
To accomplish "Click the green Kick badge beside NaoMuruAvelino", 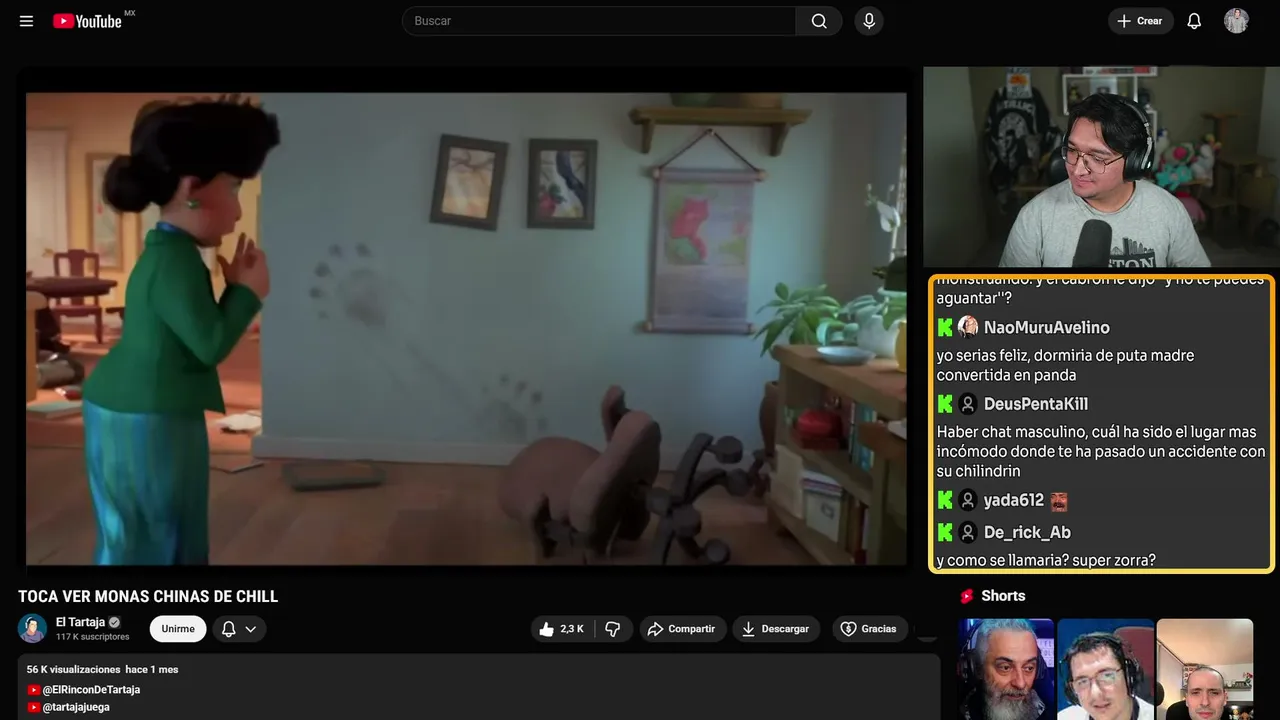I will (945, 327).
